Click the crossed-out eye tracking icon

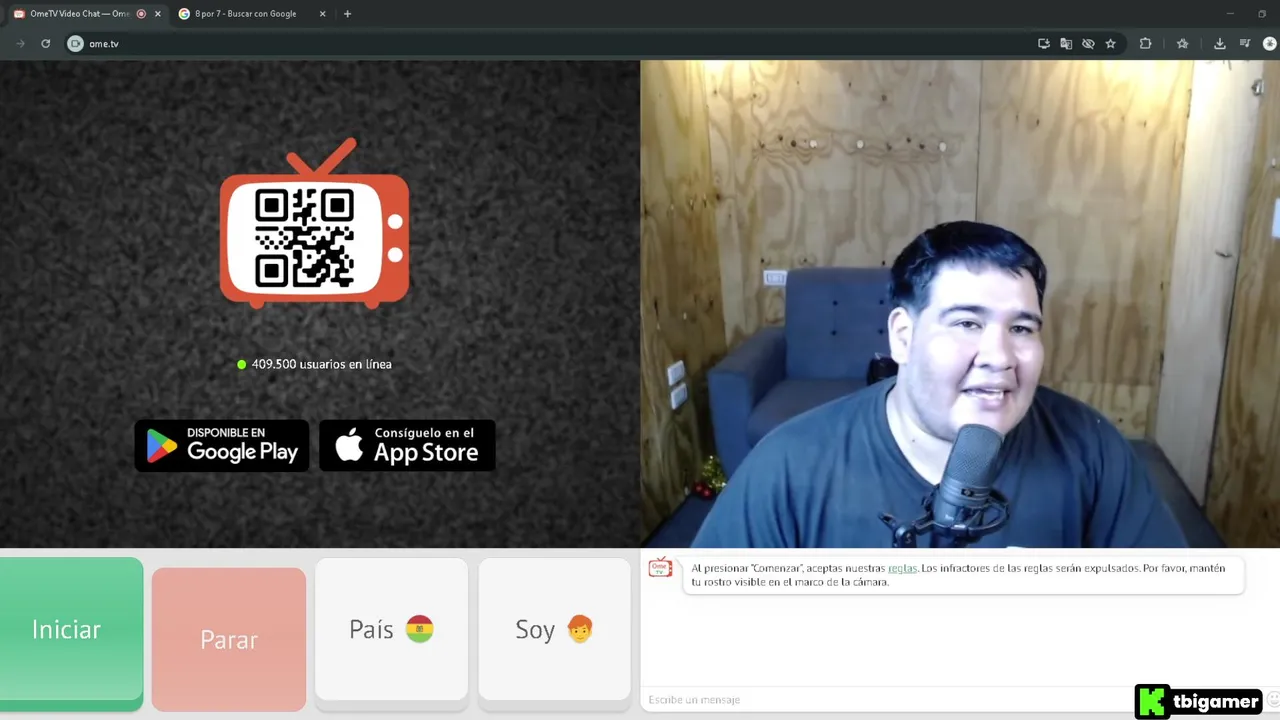[1088, 44]
